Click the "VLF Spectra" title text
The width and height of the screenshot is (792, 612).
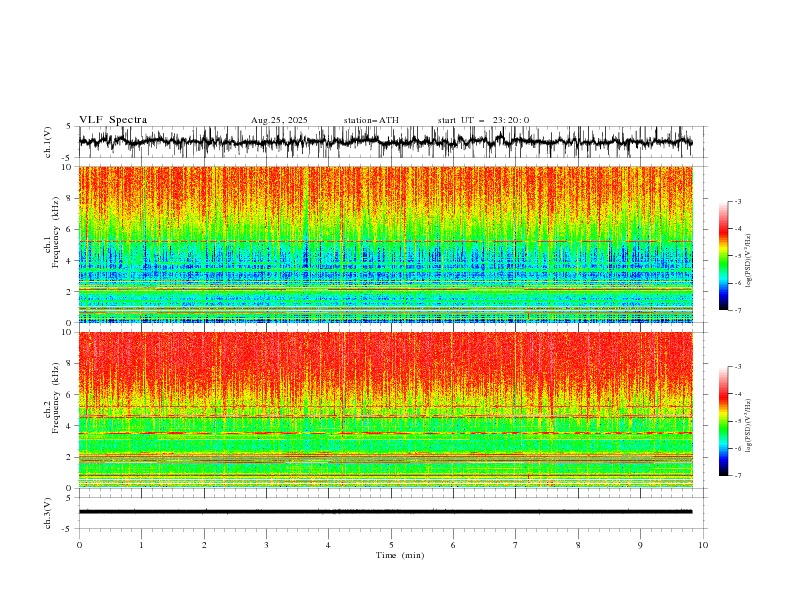coord(113,120)
